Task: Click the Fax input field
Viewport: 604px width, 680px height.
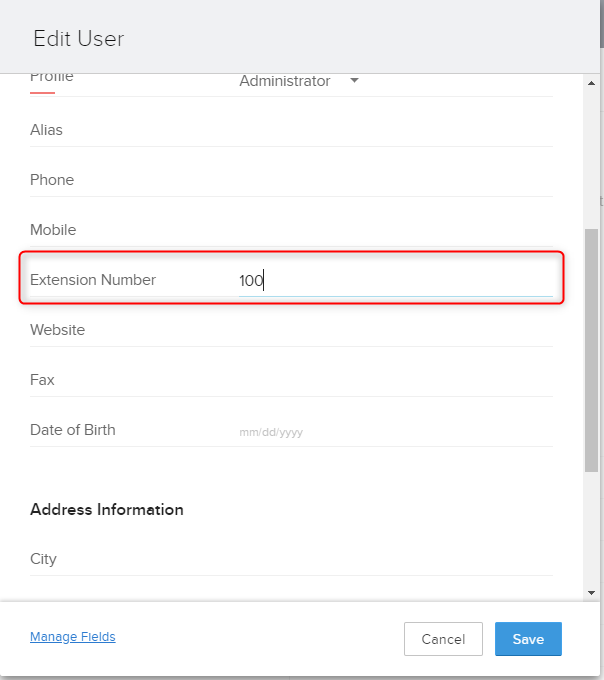Action: tap(395, 380)
